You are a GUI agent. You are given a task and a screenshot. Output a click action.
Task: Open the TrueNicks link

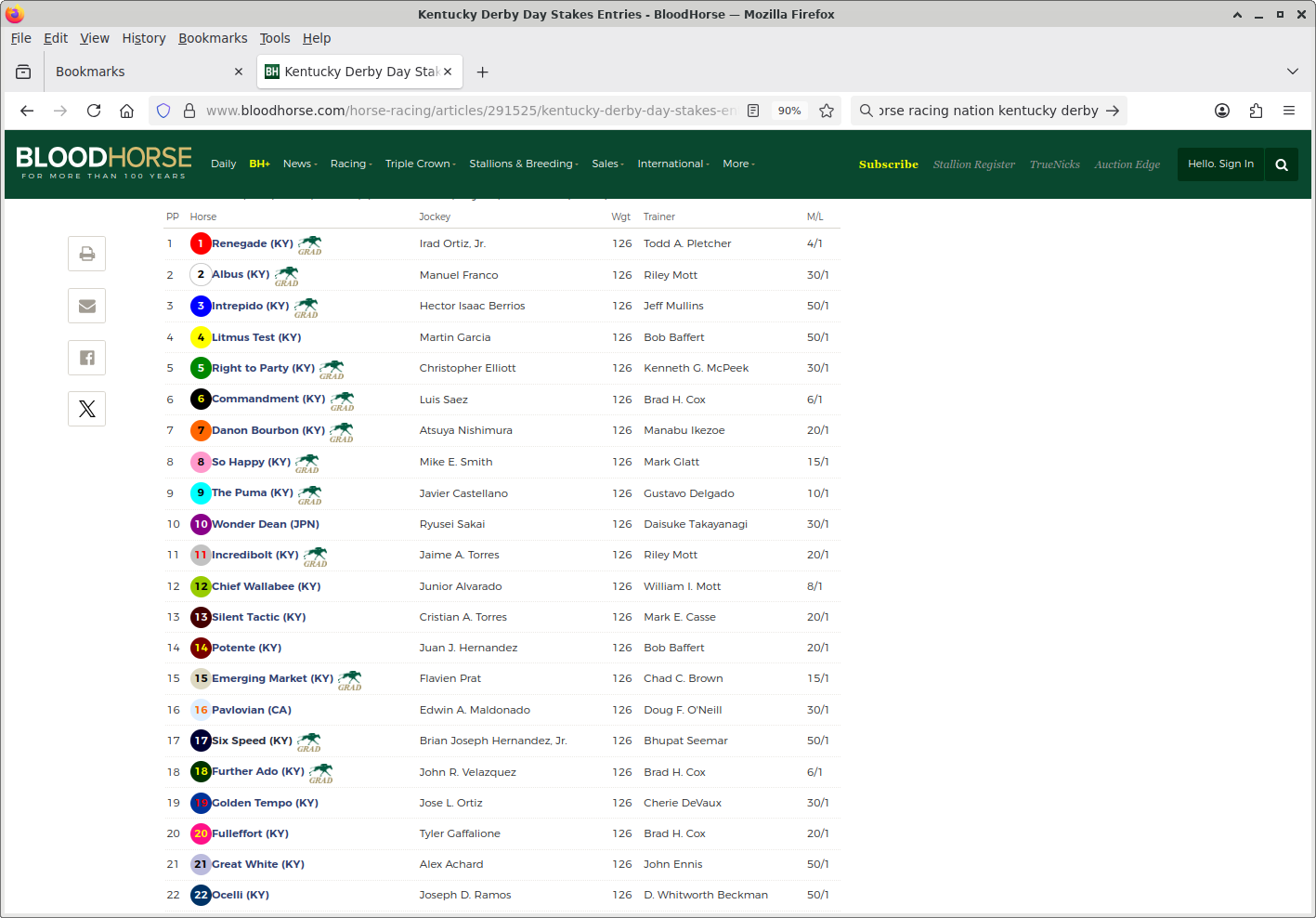pyautogui.click(x=1055, y=164)
